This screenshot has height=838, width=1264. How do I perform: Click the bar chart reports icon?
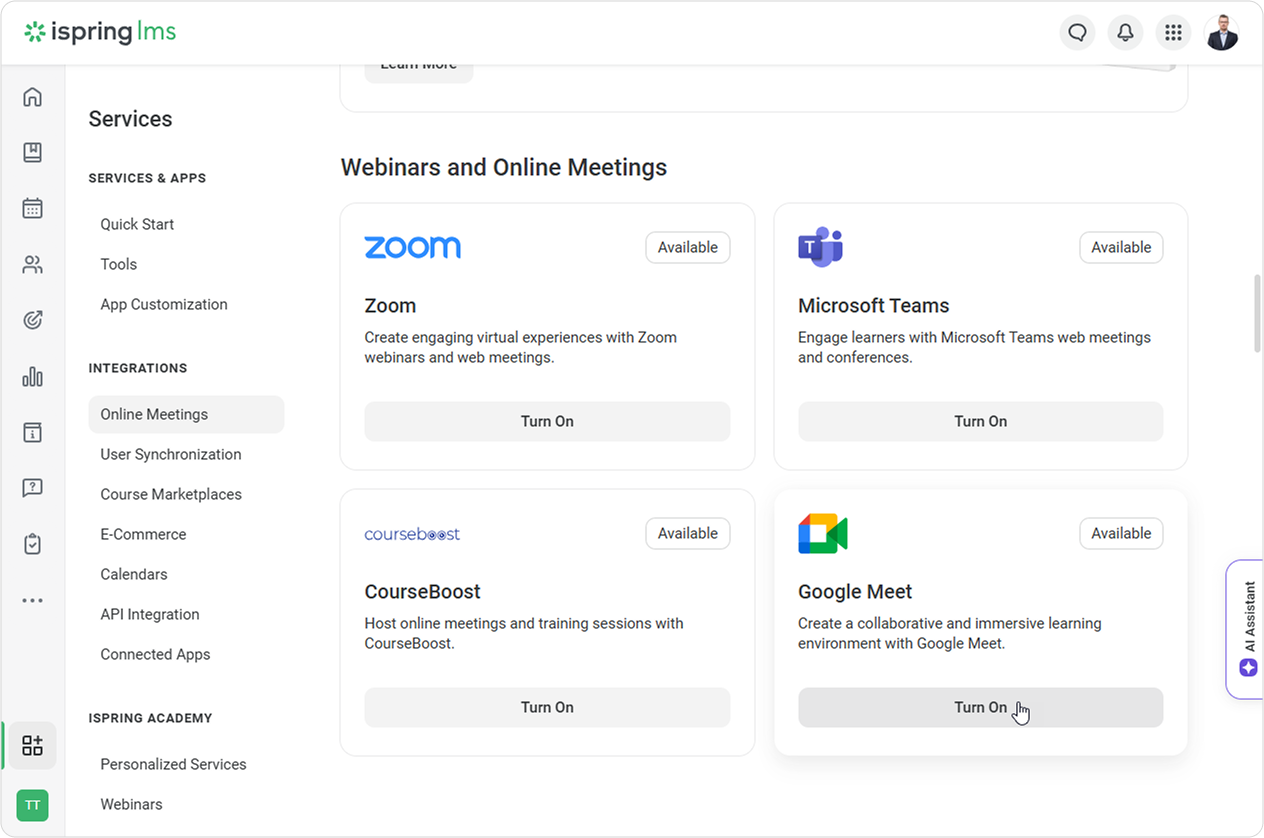(33, 376)
